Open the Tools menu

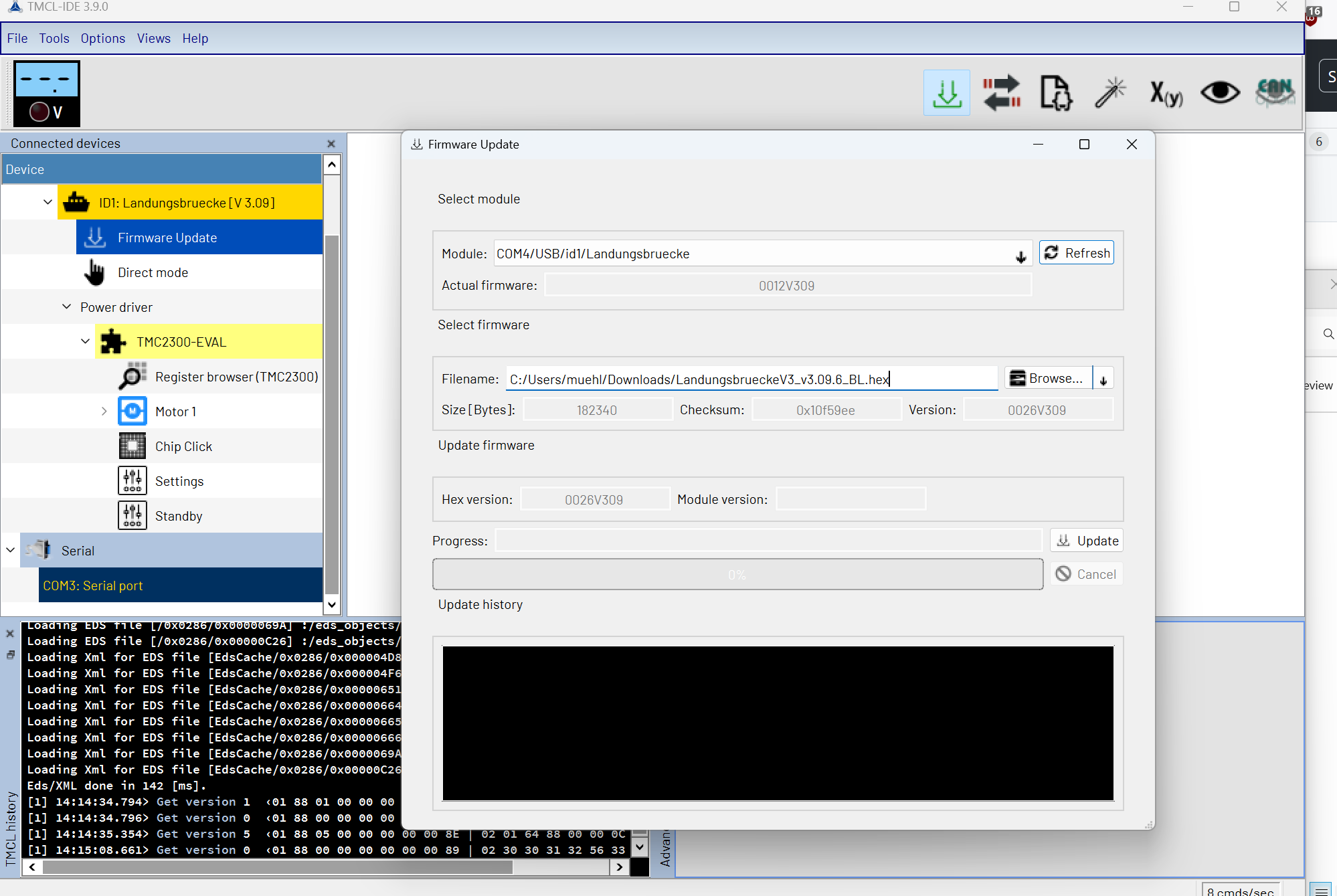click(x=54, y=38)
